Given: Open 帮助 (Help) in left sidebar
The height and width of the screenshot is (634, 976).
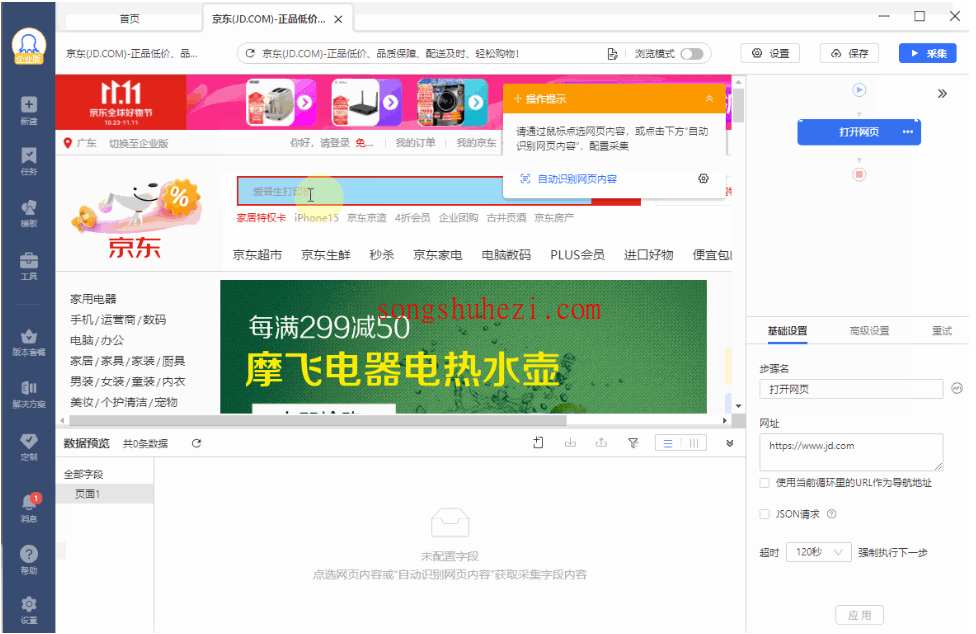Looking at the screenshot, I should point(29,559).
